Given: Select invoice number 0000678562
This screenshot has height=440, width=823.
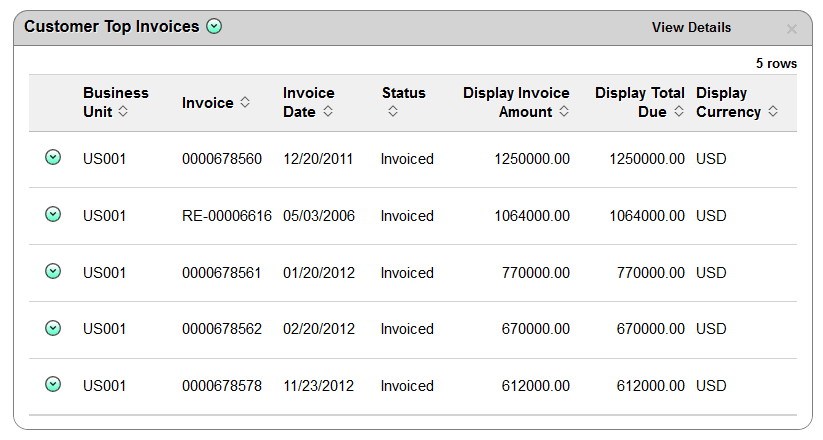Looking at the screenshot, I should click(221, 329).
